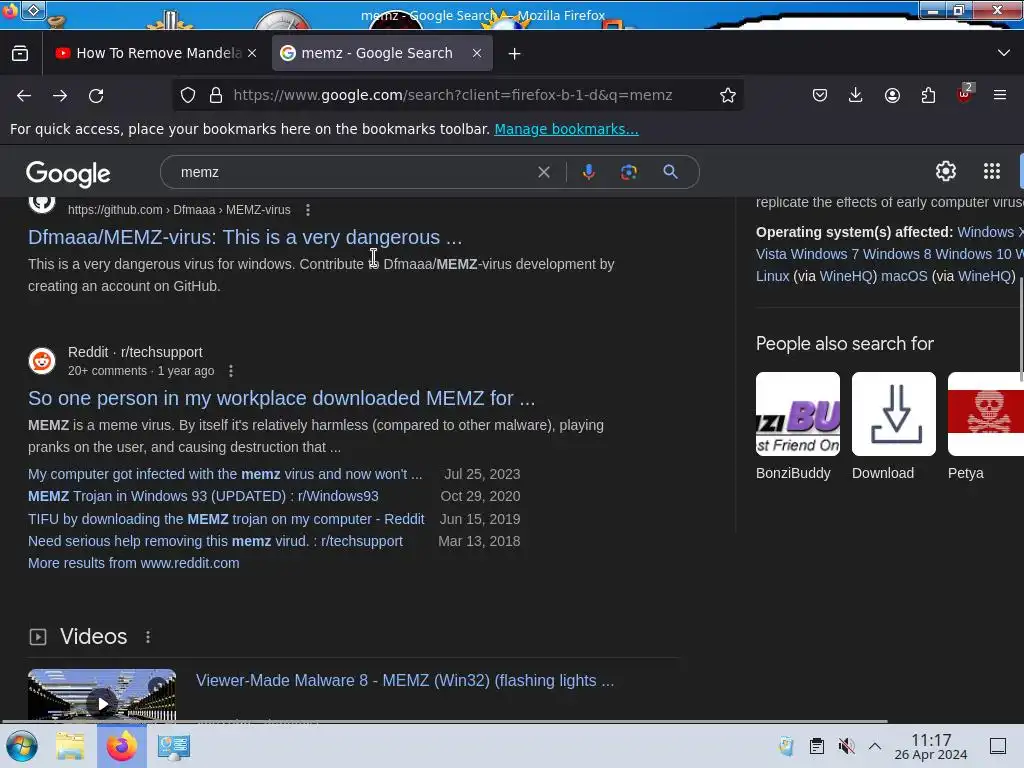
Task: Open a new browser tab
Action: coord(515,54)
